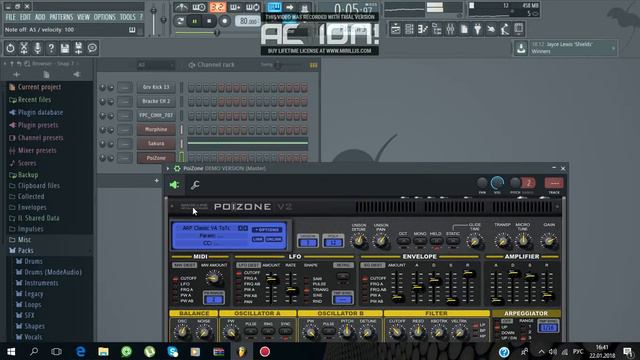Image resolution: width=640 pixels, height=360 pixels.
Task: Toggle step editing mode arrow icon
Action: tap(289, 7)
